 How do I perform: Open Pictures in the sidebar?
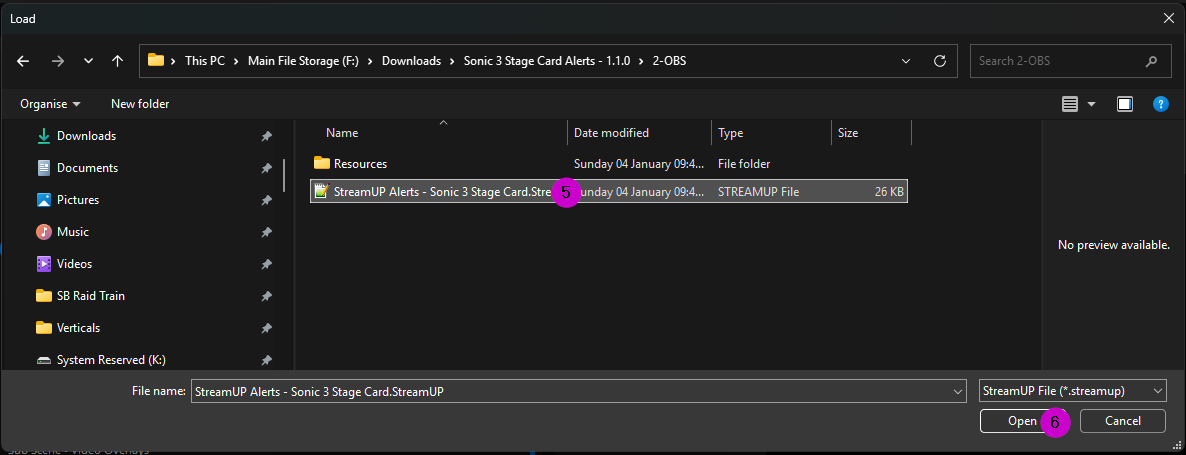tap(78, 200)
